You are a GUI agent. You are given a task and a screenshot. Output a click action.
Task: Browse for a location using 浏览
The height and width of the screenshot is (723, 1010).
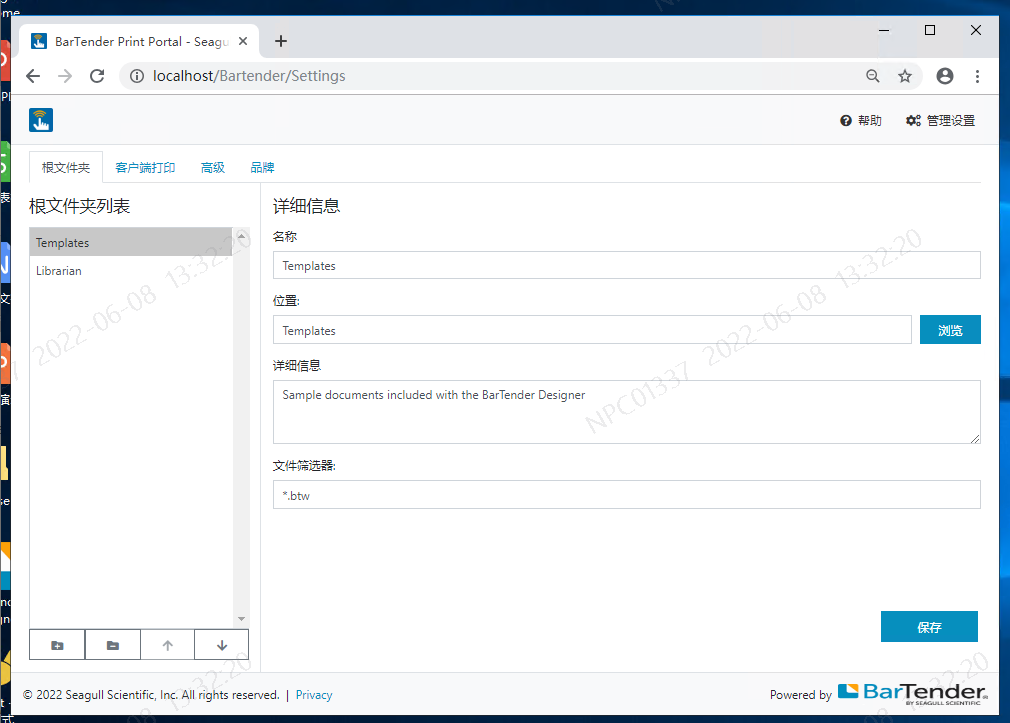[949, 329]
